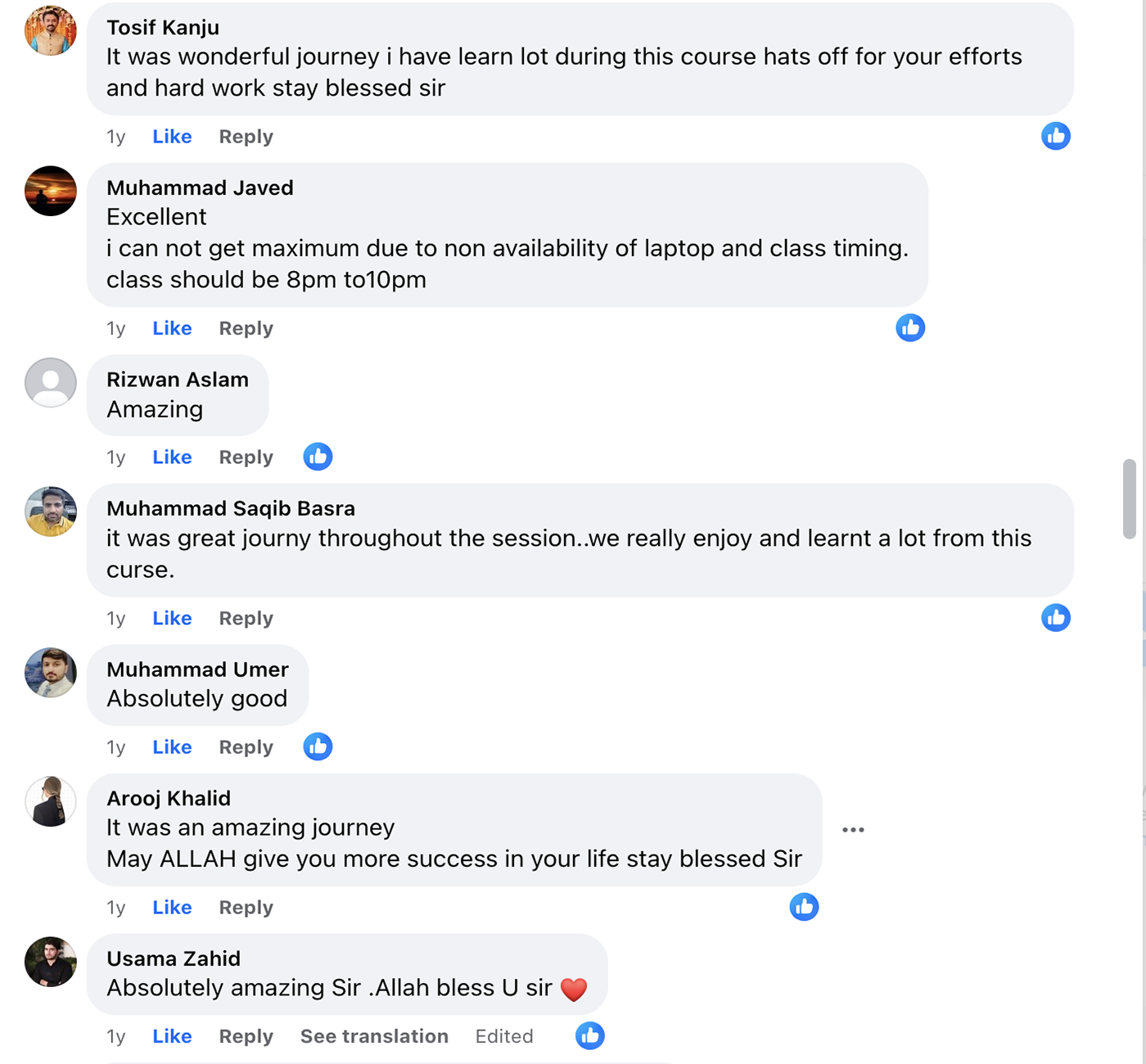
Task: Open Rizwan Aslam's default avatar
Action: 50,382
